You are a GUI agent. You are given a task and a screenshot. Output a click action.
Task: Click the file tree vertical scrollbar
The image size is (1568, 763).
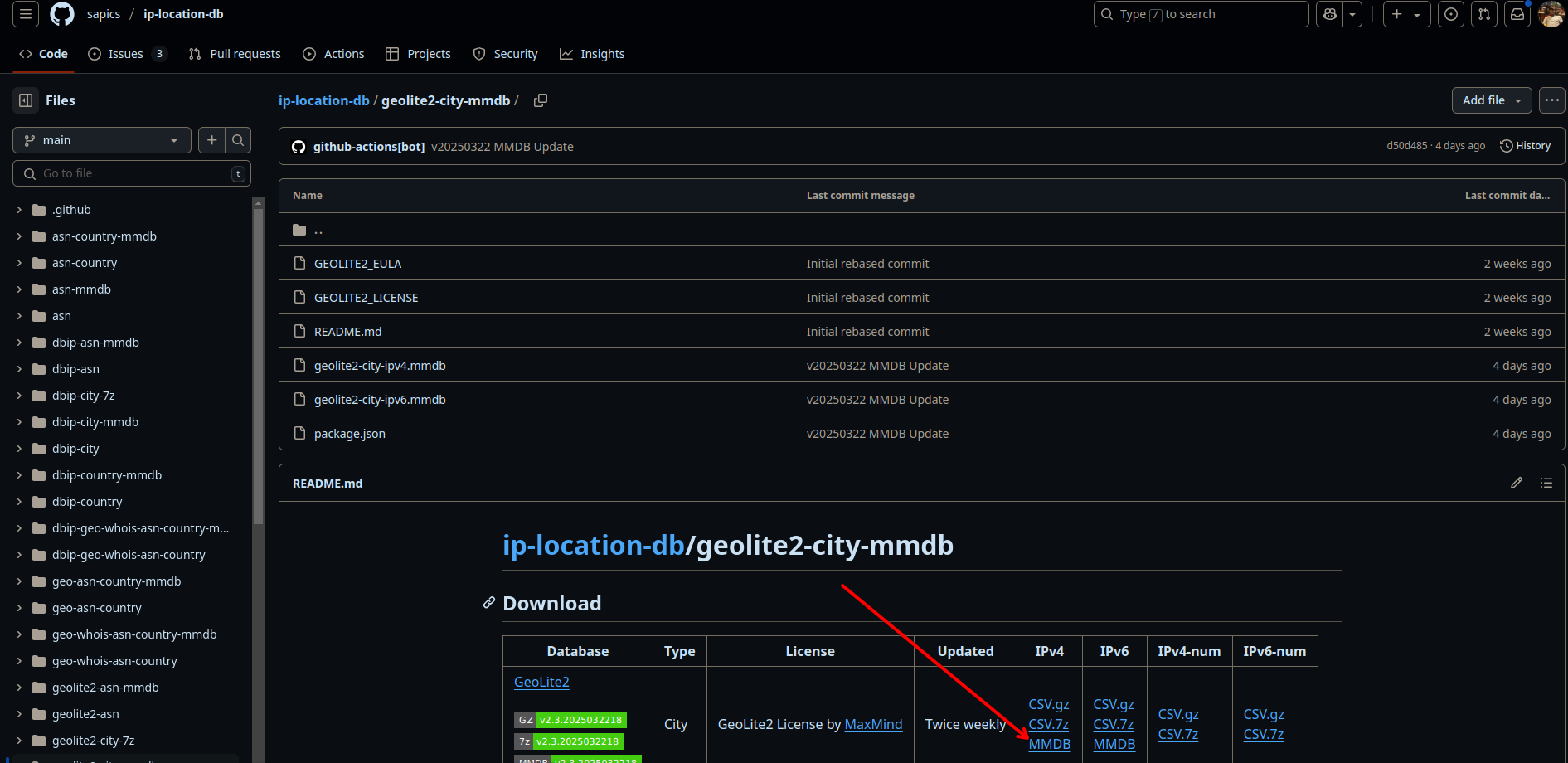[x=258, y=365]
